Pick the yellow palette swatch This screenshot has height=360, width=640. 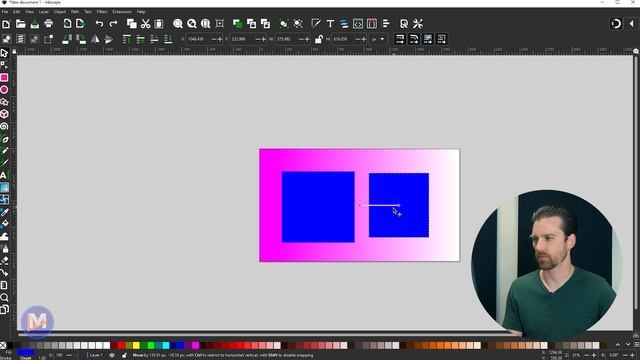[136, 346]
